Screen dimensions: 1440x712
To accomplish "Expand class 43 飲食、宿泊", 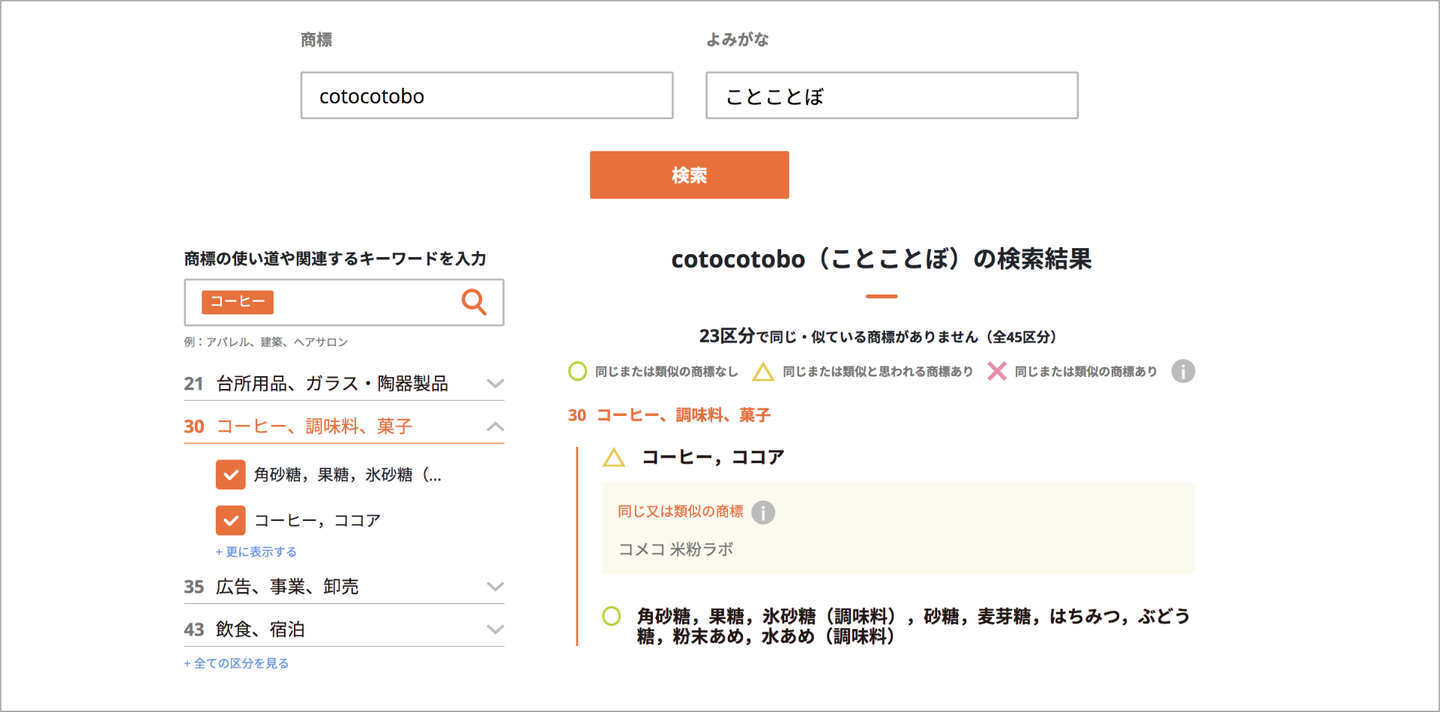I will (495, 630).
